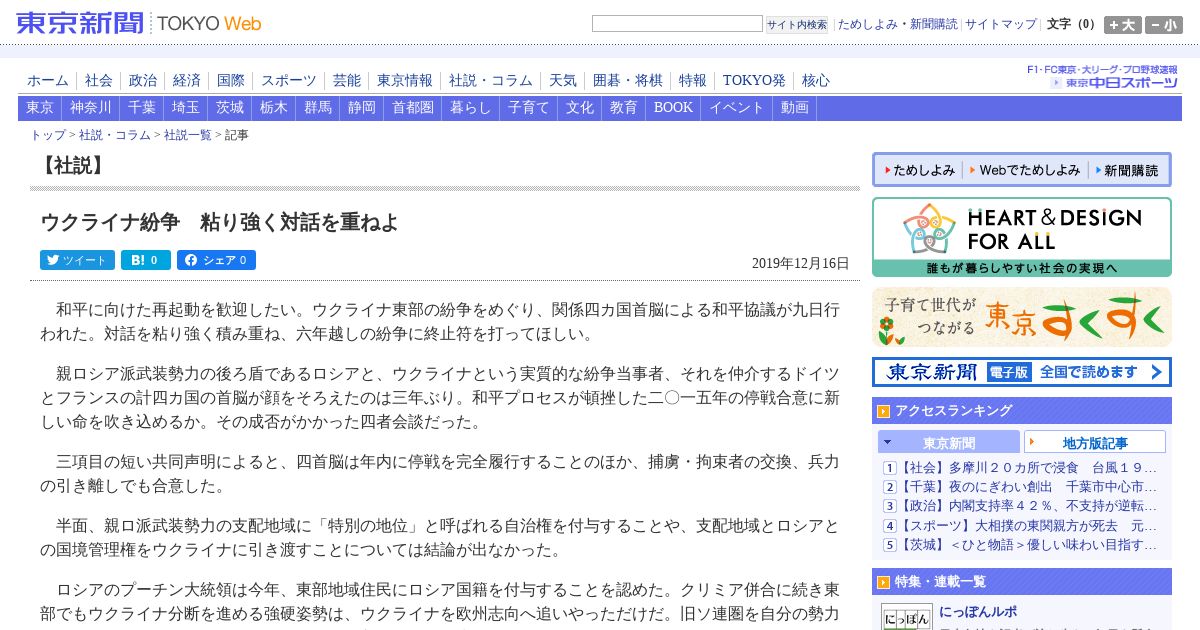The width and height of the screenshot is (1200, 630).
Task: Click the 社説一覧 breadcrumb link
Action: [188, 135]
